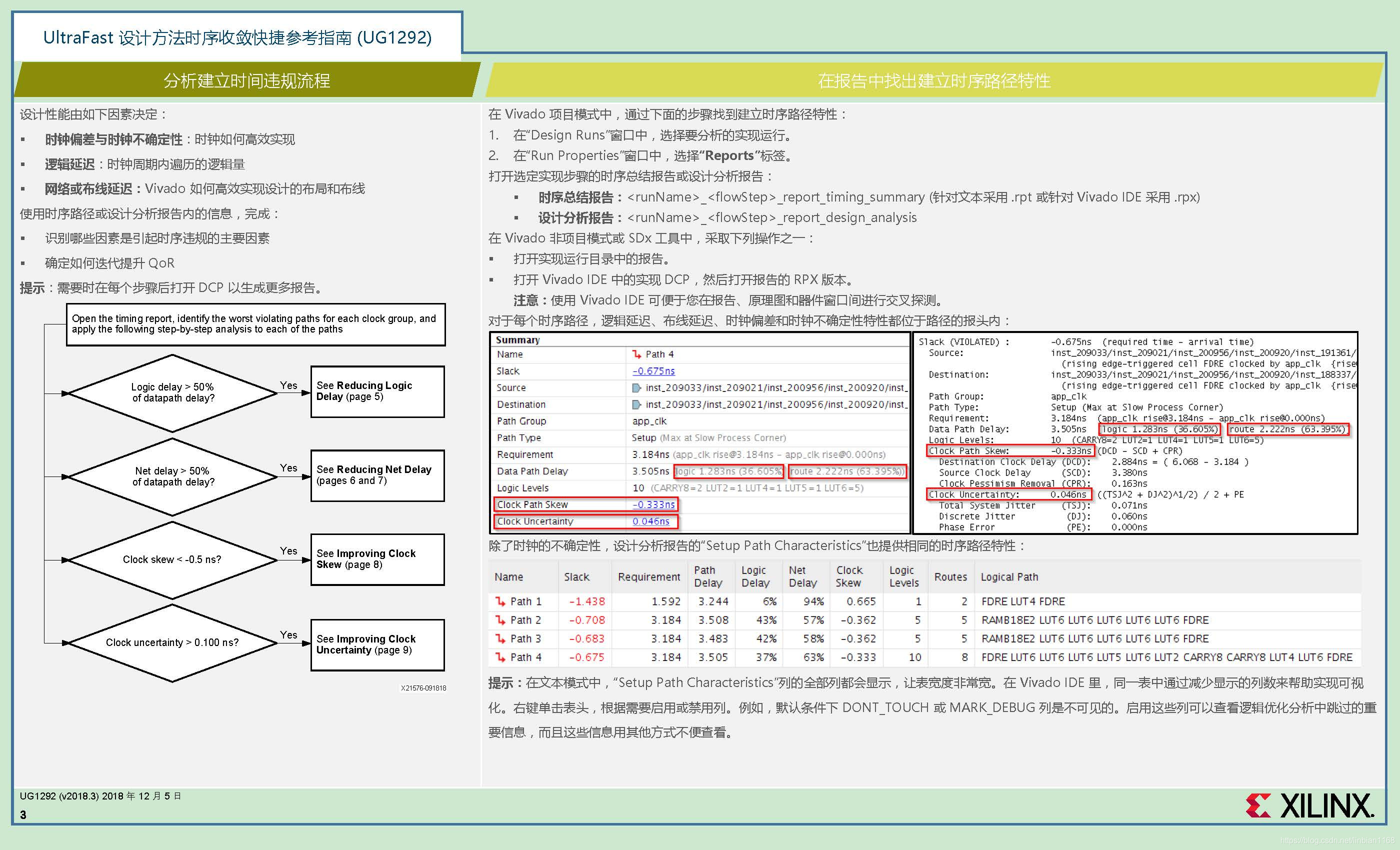This screenshot has height=850, width=1400.
Task: Click the 'Net Delay' column header
Action: coord(803,576)
